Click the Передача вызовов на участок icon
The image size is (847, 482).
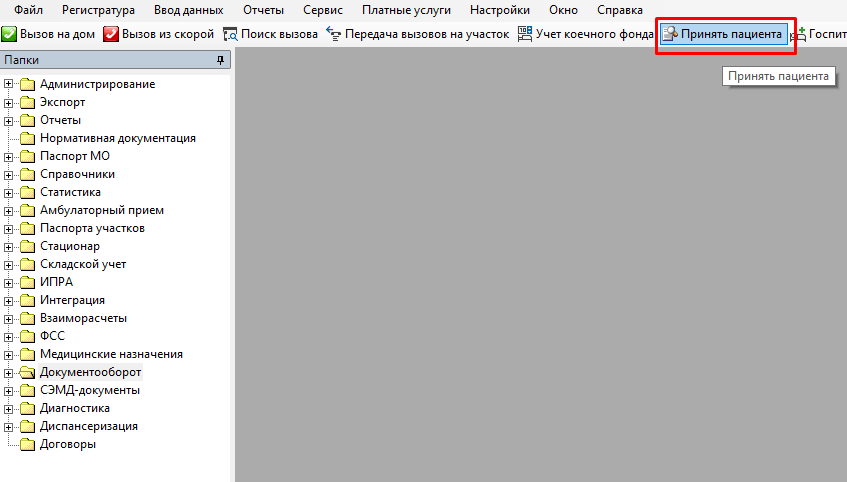pos(334,34)
